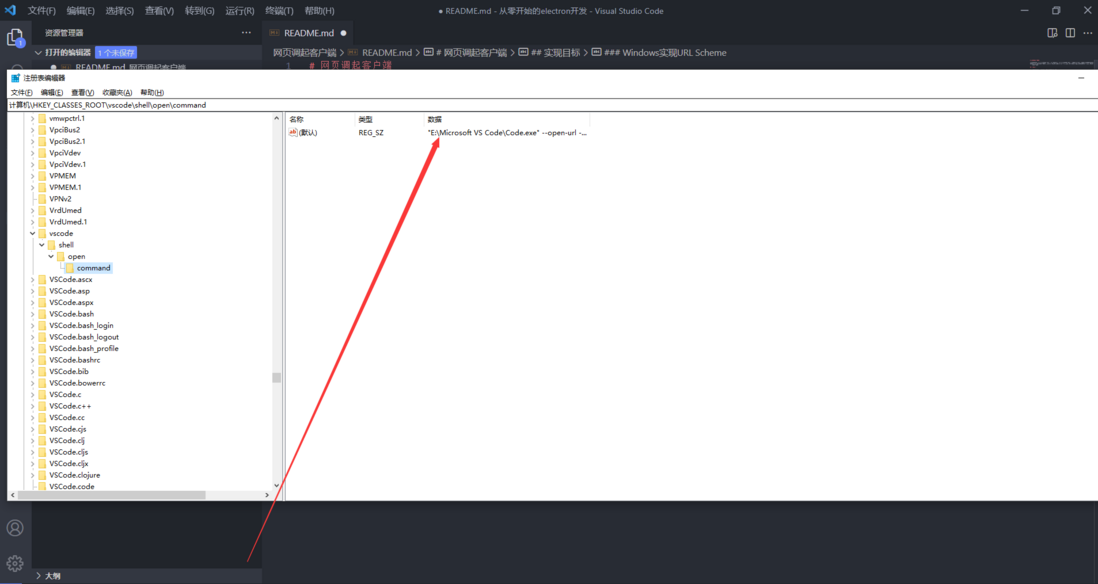Open the 资源管理器 panel ellipsis menu
This screenshot has width=1098, height=584.
tap(246, 33)
